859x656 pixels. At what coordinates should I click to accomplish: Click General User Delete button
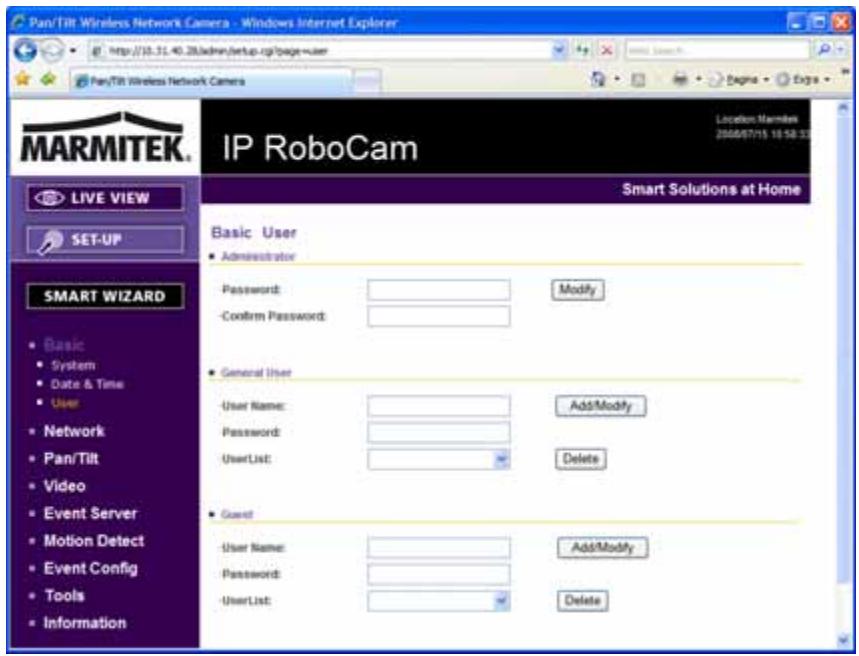(x=581, y=459)
